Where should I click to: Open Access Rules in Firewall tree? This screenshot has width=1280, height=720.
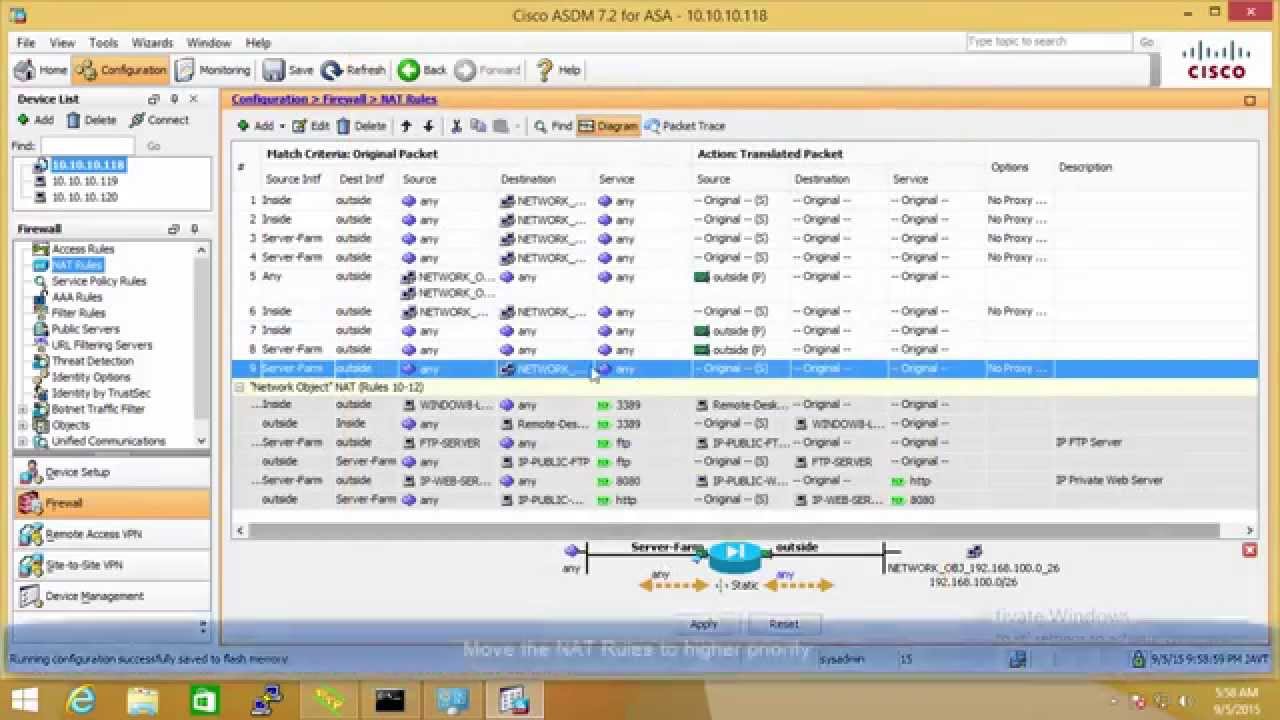tap(83, 249)
